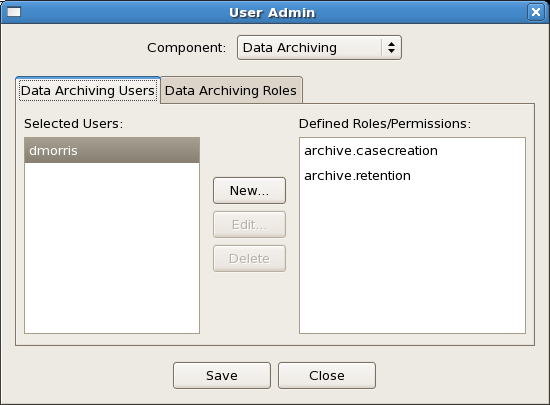
Task: Click the Component label
Action: point(187,47)
